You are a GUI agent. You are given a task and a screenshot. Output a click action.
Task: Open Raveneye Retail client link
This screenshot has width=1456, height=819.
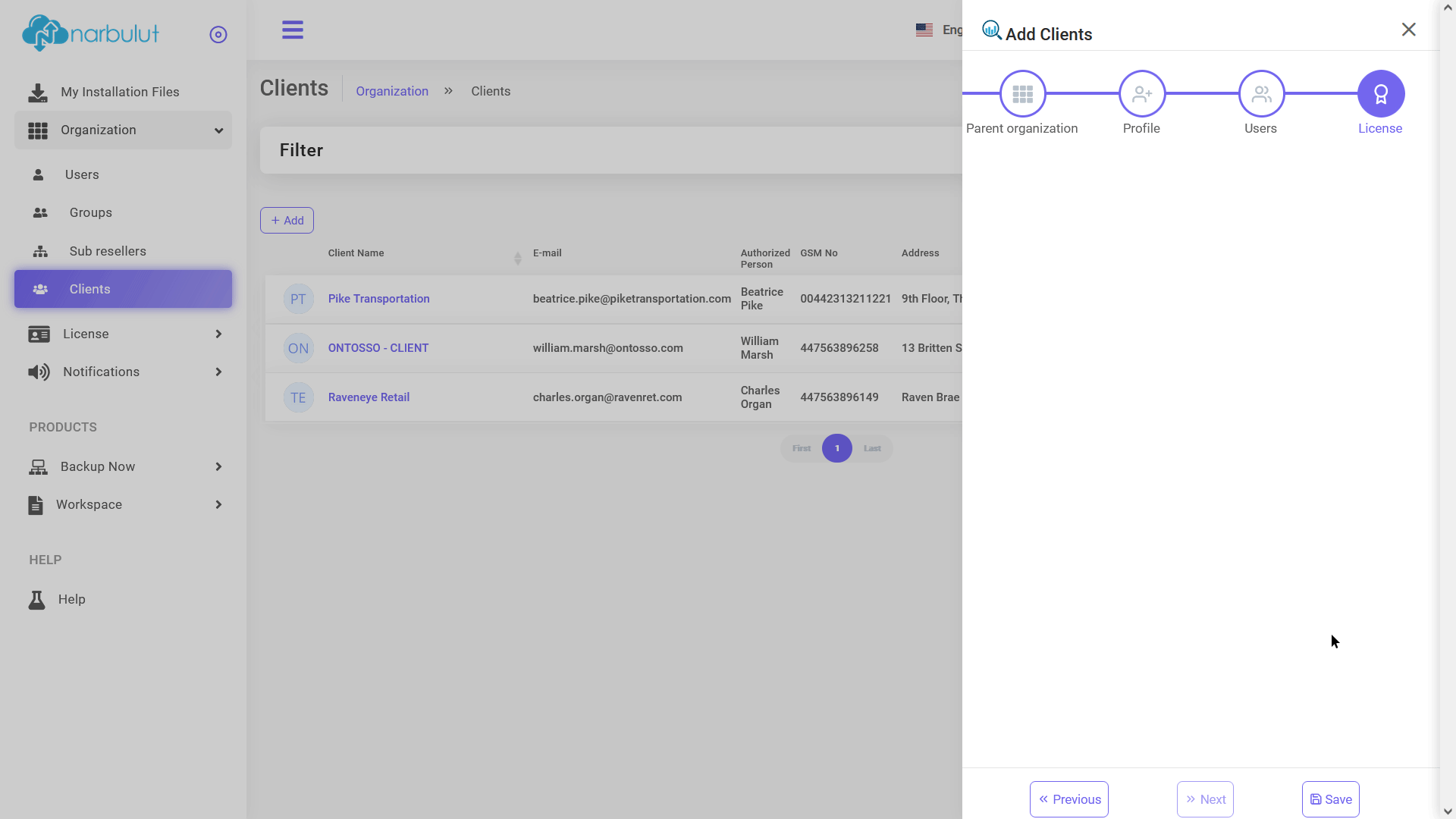point(369,397)
